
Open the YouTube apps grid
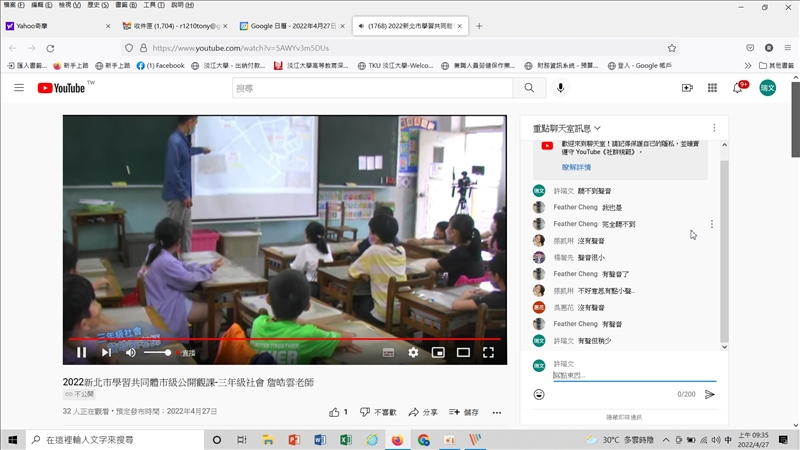click(712, 88)
